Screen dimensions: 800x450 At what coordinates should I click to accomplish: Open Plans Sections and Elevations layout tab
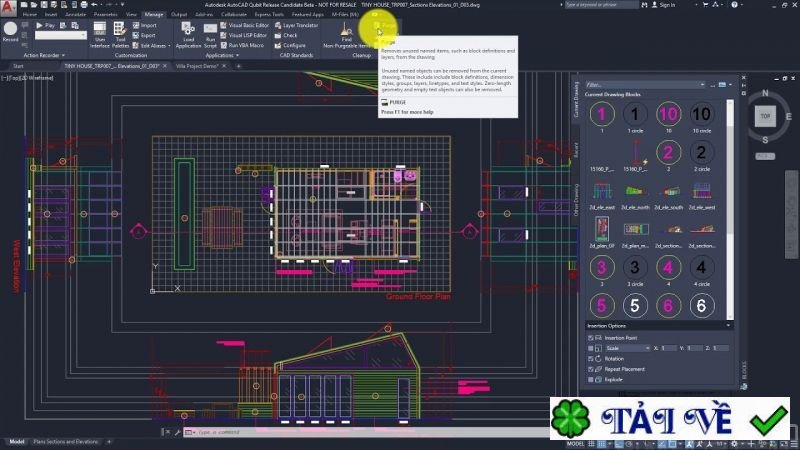click(x=65, y=442)
